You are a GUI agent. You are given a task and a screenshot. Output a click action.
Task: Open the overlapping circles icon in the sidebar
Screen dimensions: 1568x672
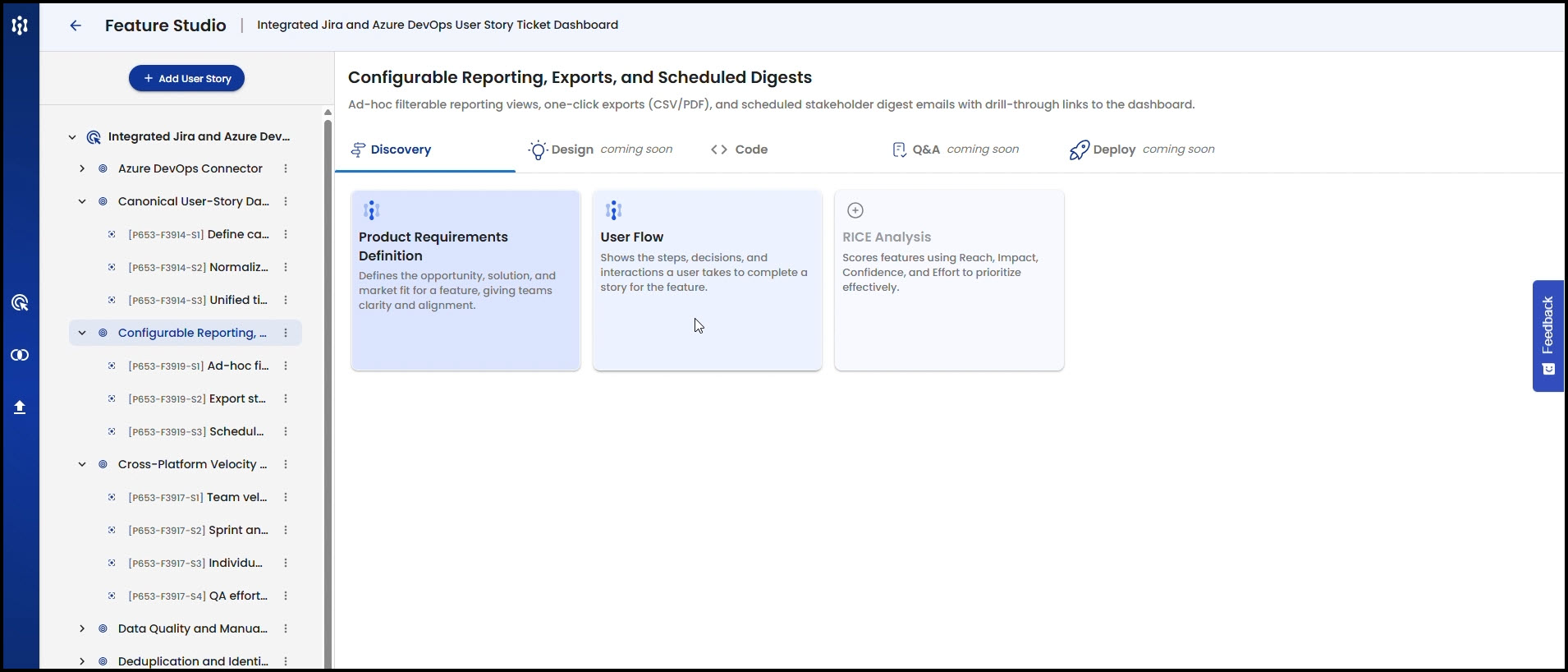[20, 355]
